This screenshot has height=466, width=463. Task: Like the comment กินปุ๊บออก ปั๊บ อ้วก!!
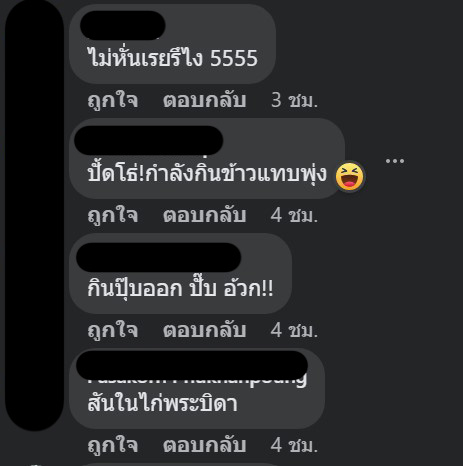(113, 330)
